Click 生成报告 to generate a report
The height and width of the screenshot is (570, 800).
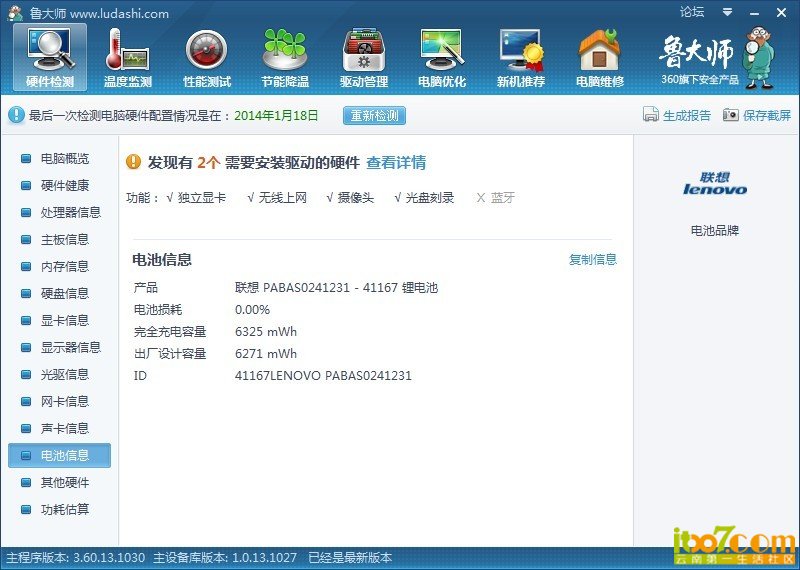pyautogui.click(x=687, y=115)
